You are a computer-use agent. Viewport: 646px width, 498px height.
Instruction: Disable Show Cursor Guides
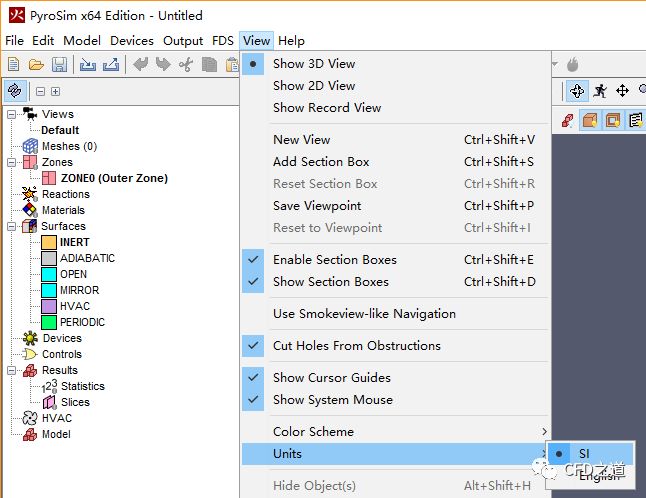pos(331,378)
